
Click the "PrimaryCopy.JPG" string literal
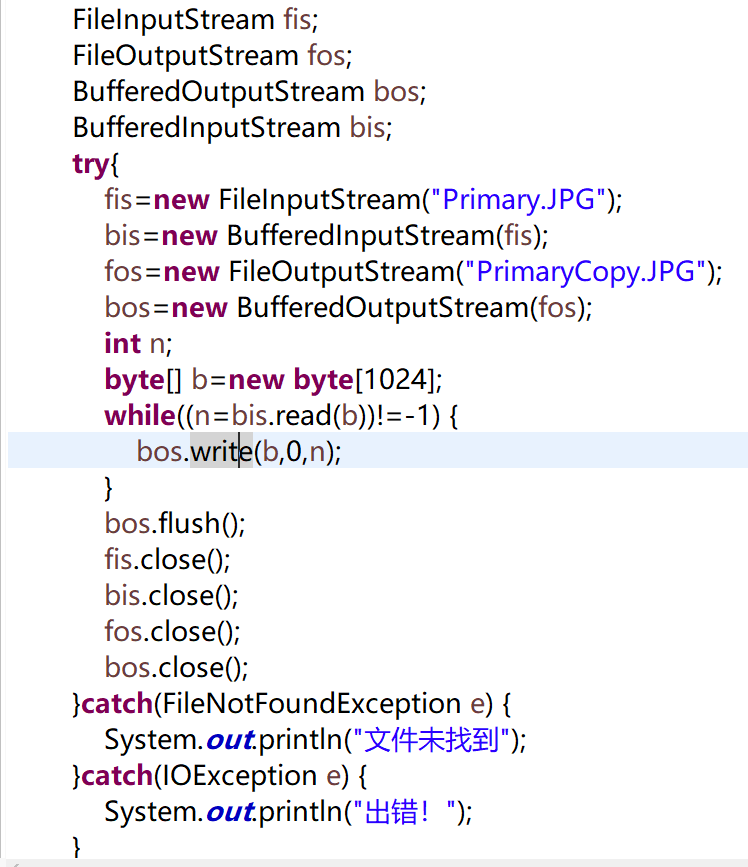(585, 271)
